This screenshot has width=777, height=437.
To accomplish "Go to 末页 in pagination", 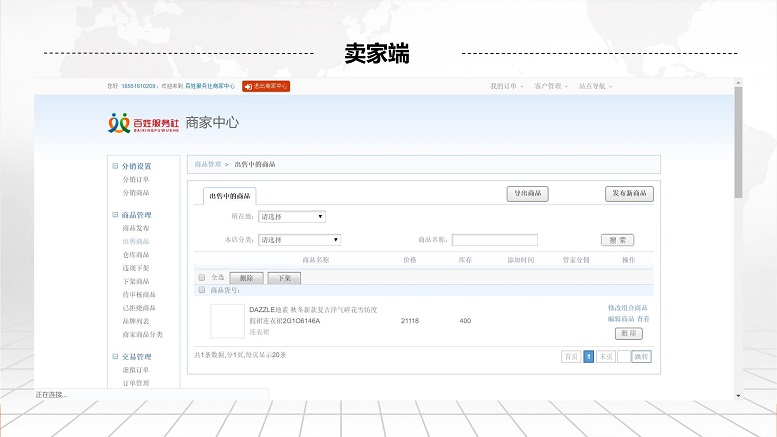I will pyautogui.click(x=606, y=356).
